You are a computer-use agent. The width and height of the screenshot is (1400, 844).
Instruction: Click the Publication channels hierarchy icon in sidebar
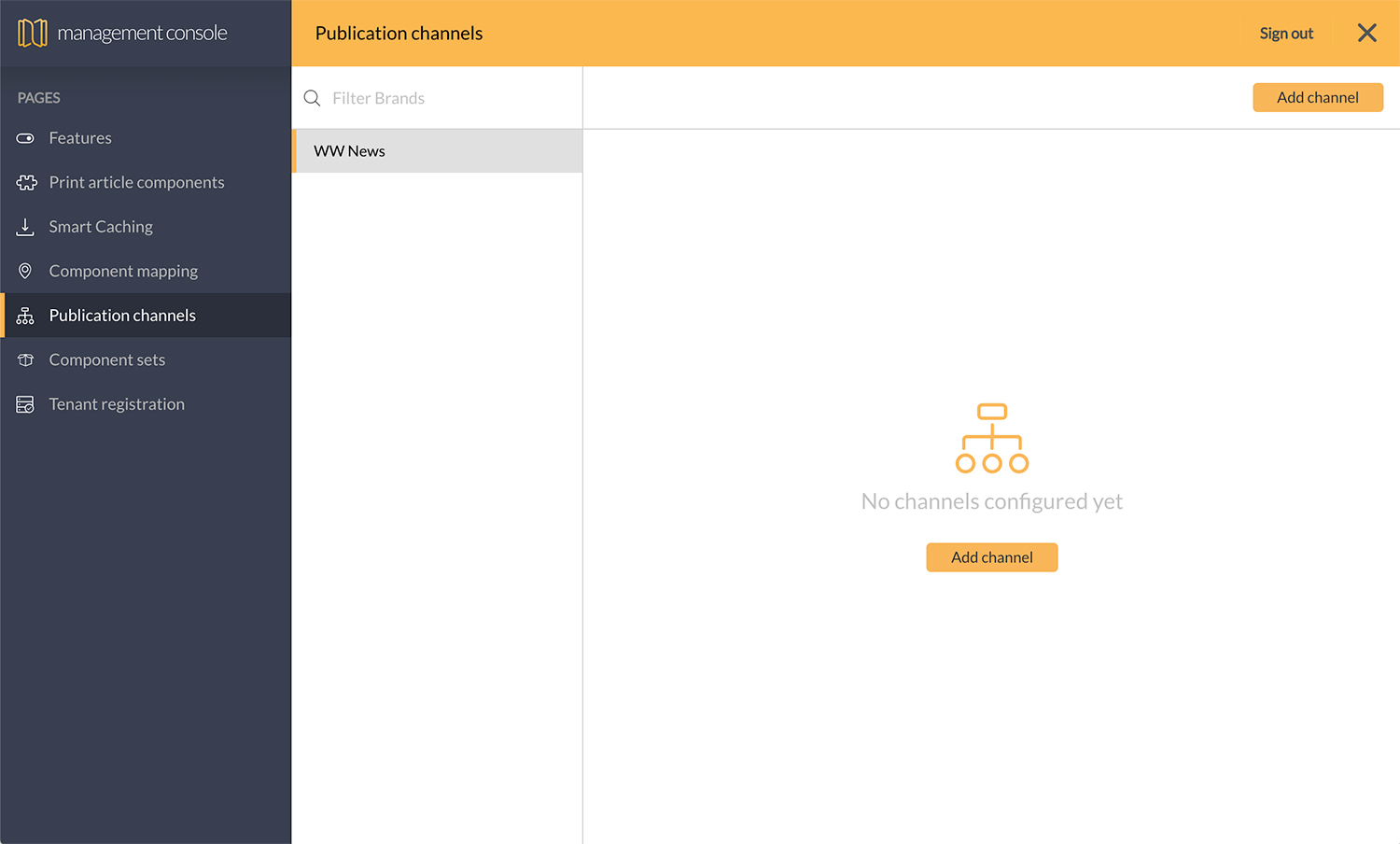(x=25, y=316)
